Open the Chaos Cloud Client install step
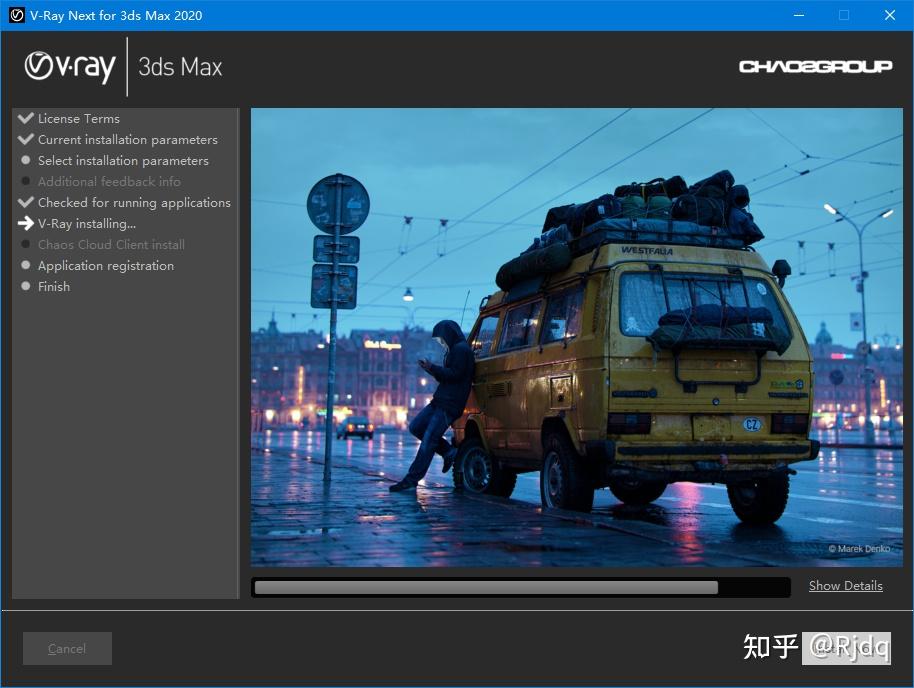Screen dimensions: 914x688 coord(111,244)
